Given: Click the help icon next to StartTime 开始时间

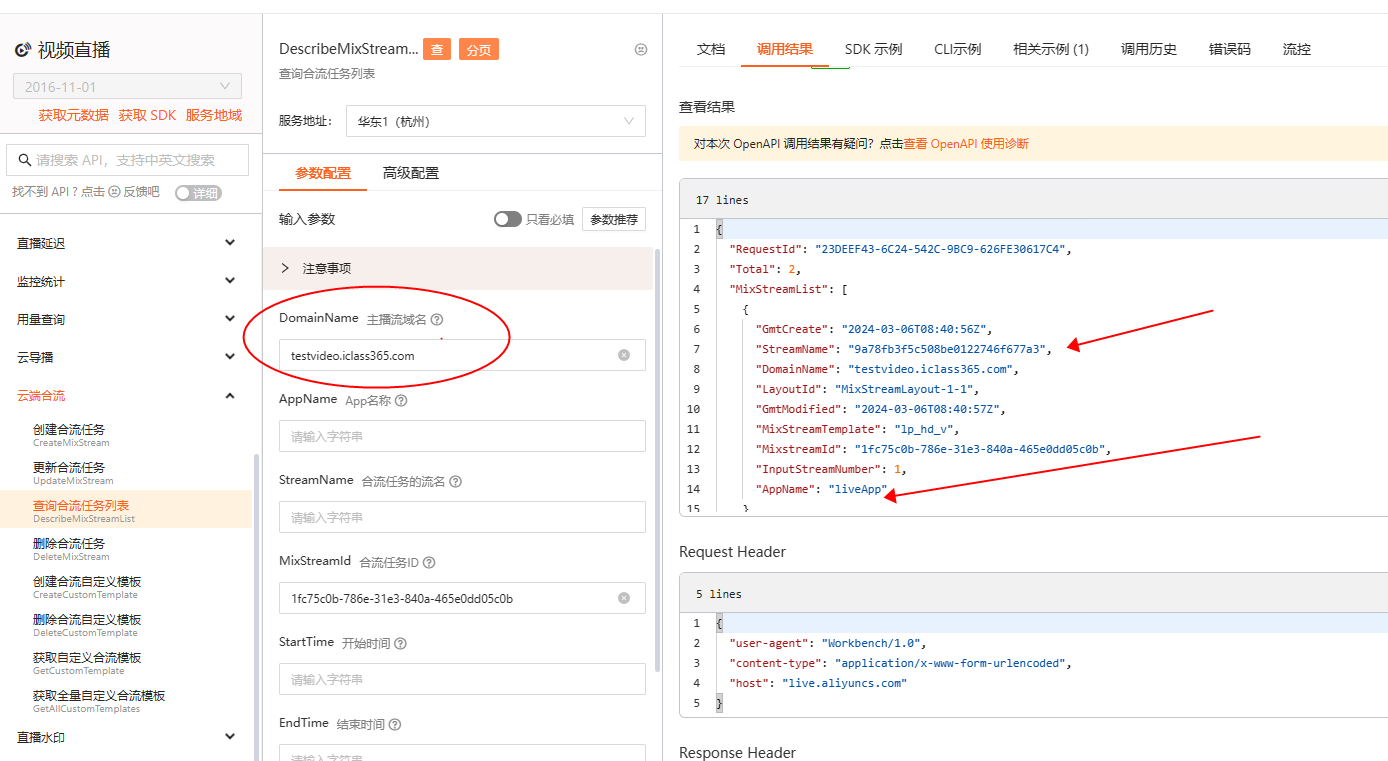Looking at the screenshot, I should pyautogui.click(x=400, y=643).
